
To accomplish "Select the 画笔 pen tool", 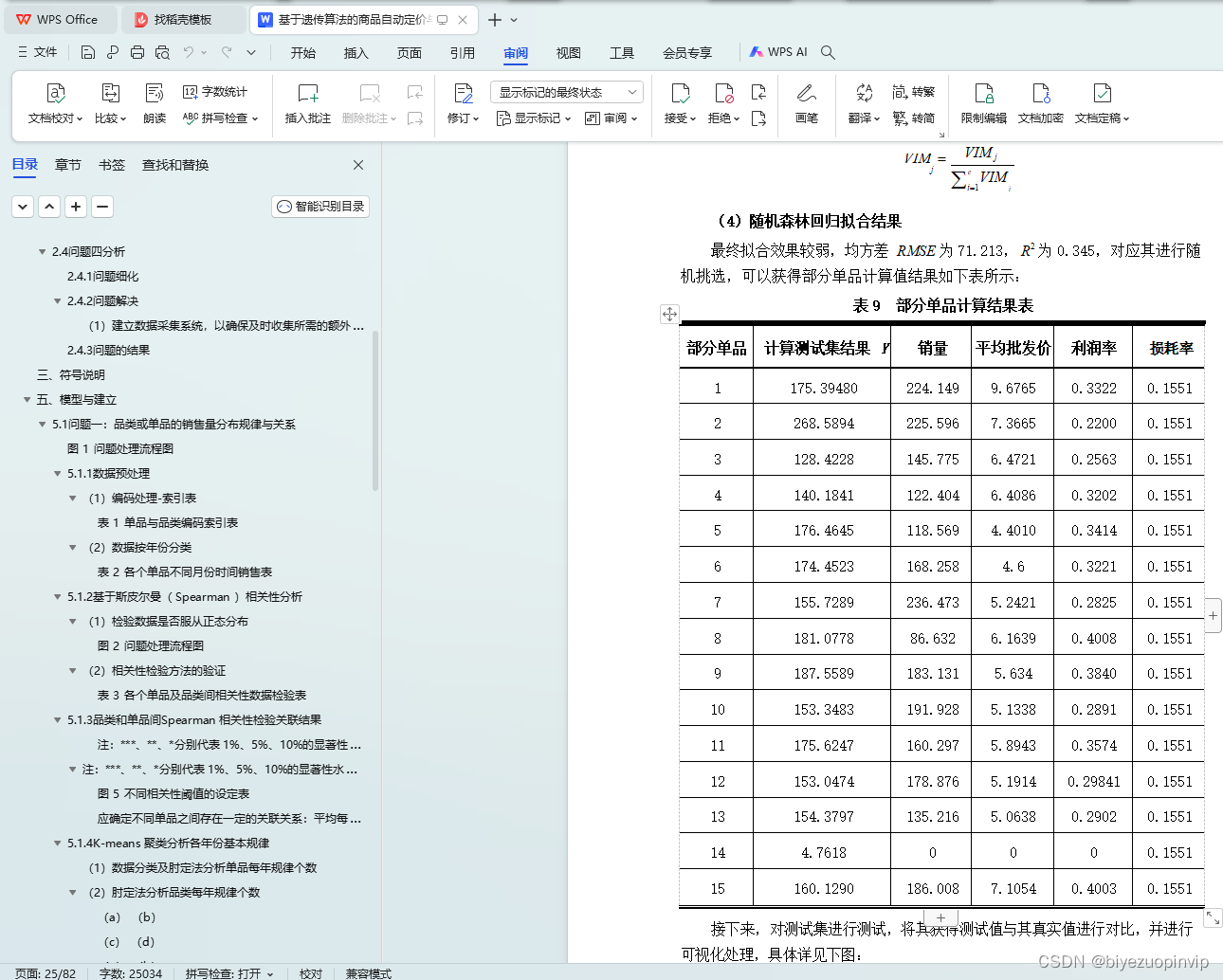I will pyautogui.click(x=807, y=104).
